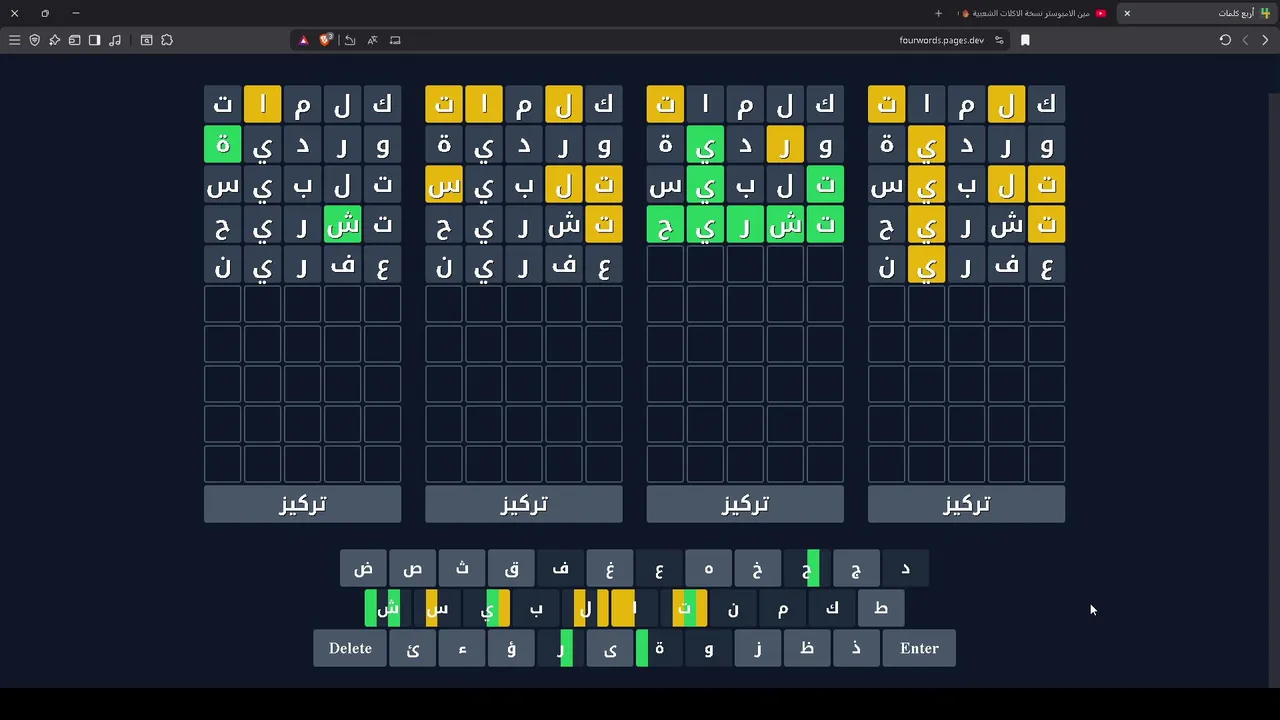Tap the ح key with green stripe
Viewport: 1280px width, 720px height.
click(806, 568)
